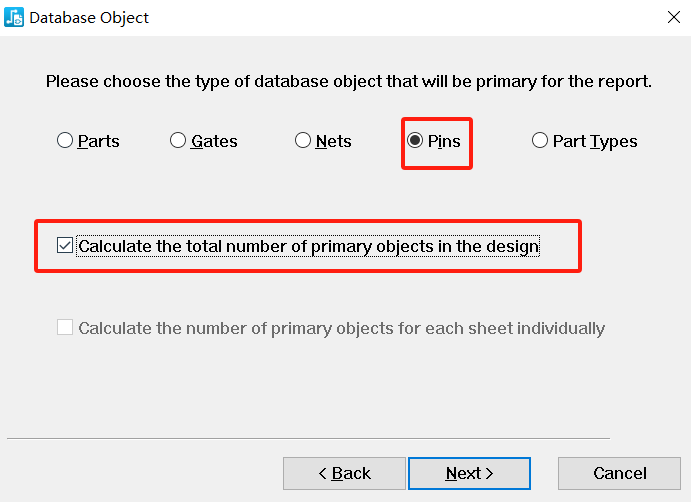
Task: Choose Gates as the primary object
Action: pos(178,141)
